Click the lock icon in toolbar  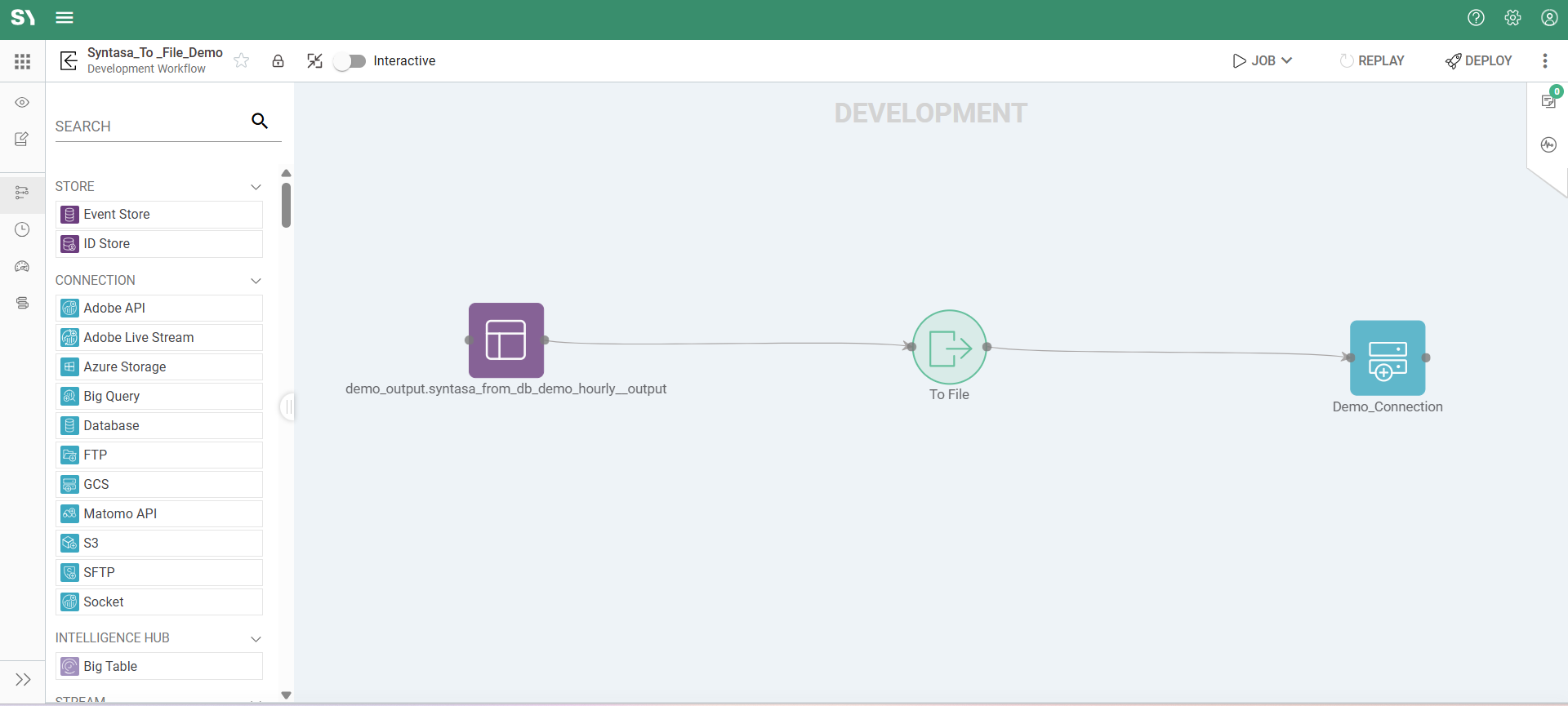tap(278, 61)
